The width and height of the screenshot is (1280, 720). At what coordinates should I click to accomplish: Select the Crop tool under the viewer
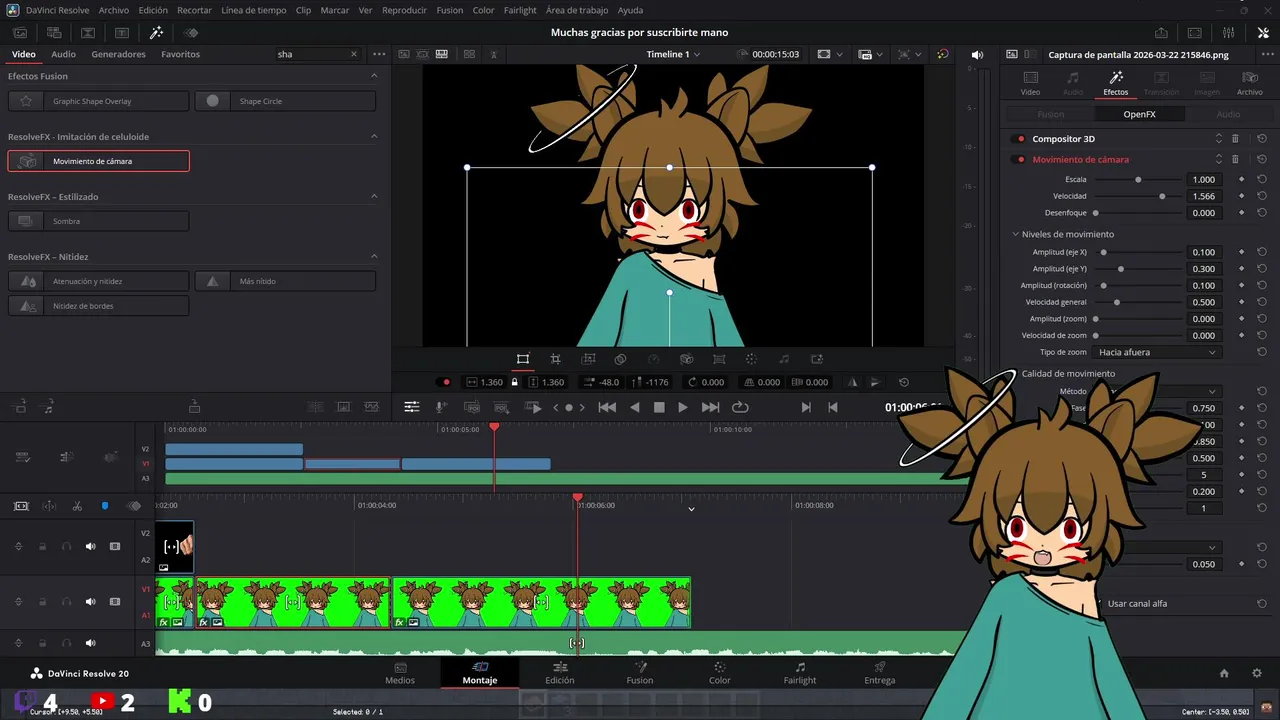[555, 359]
